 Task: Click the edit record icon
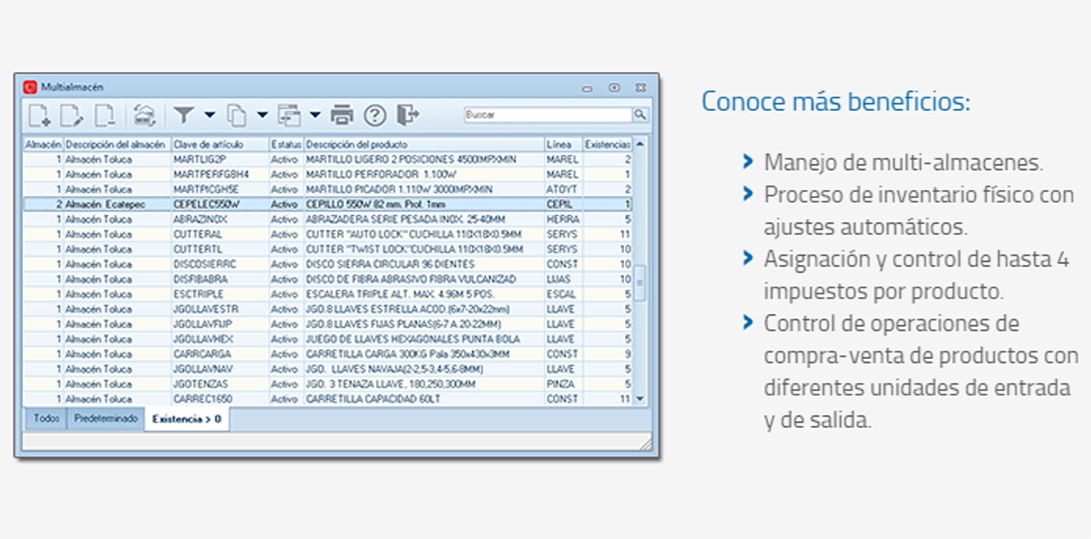[x=72, y=115]
